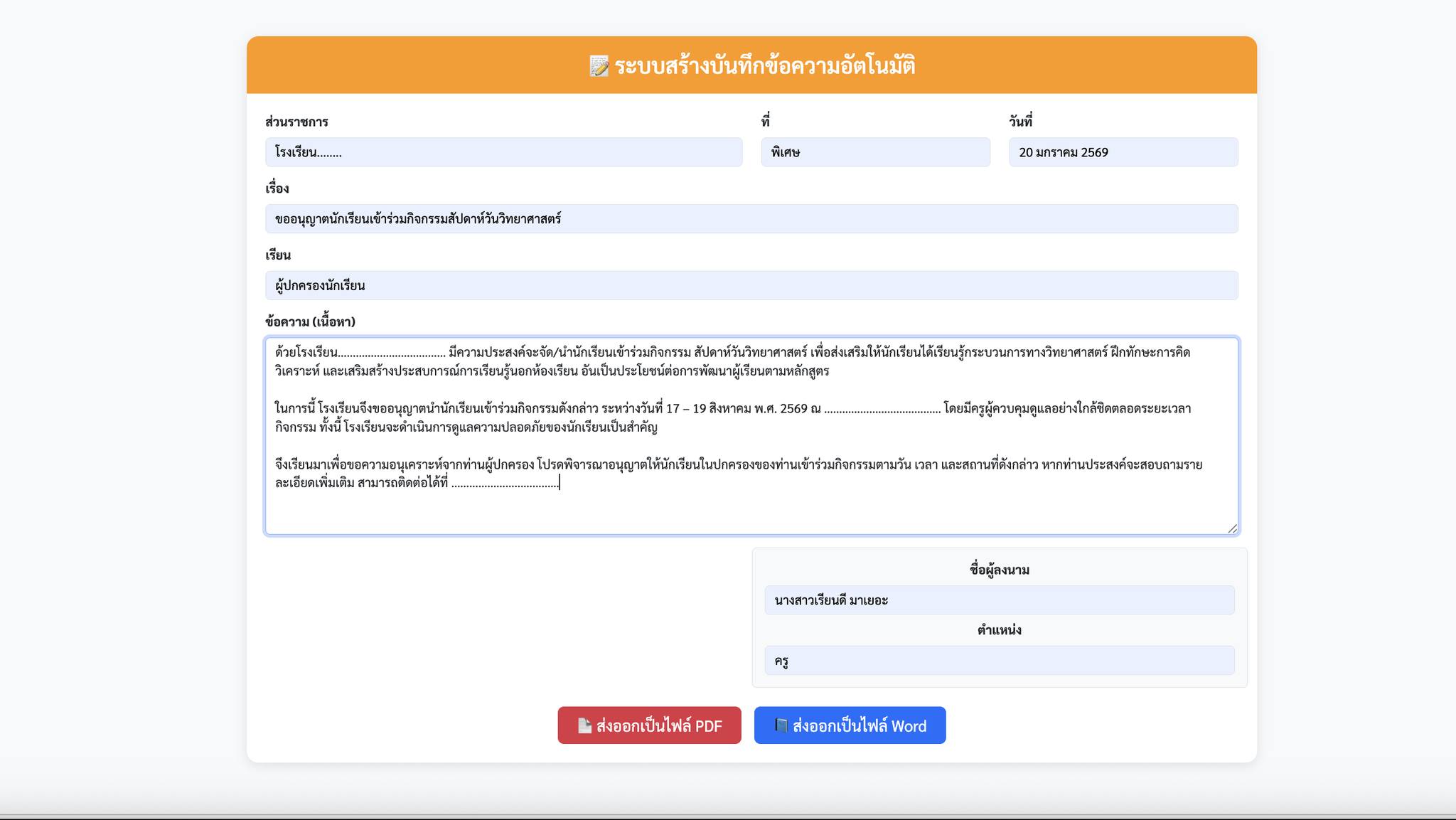
Task: Click the ส่วนราชการ input field
Action: [x=503, y=152]
